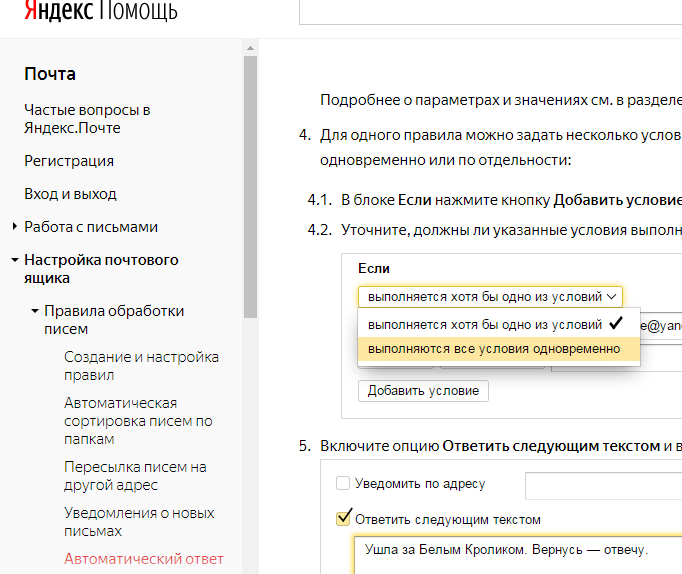
Task: Collapse the Настройка почтового ящика section
Action: tap(15, 260)
